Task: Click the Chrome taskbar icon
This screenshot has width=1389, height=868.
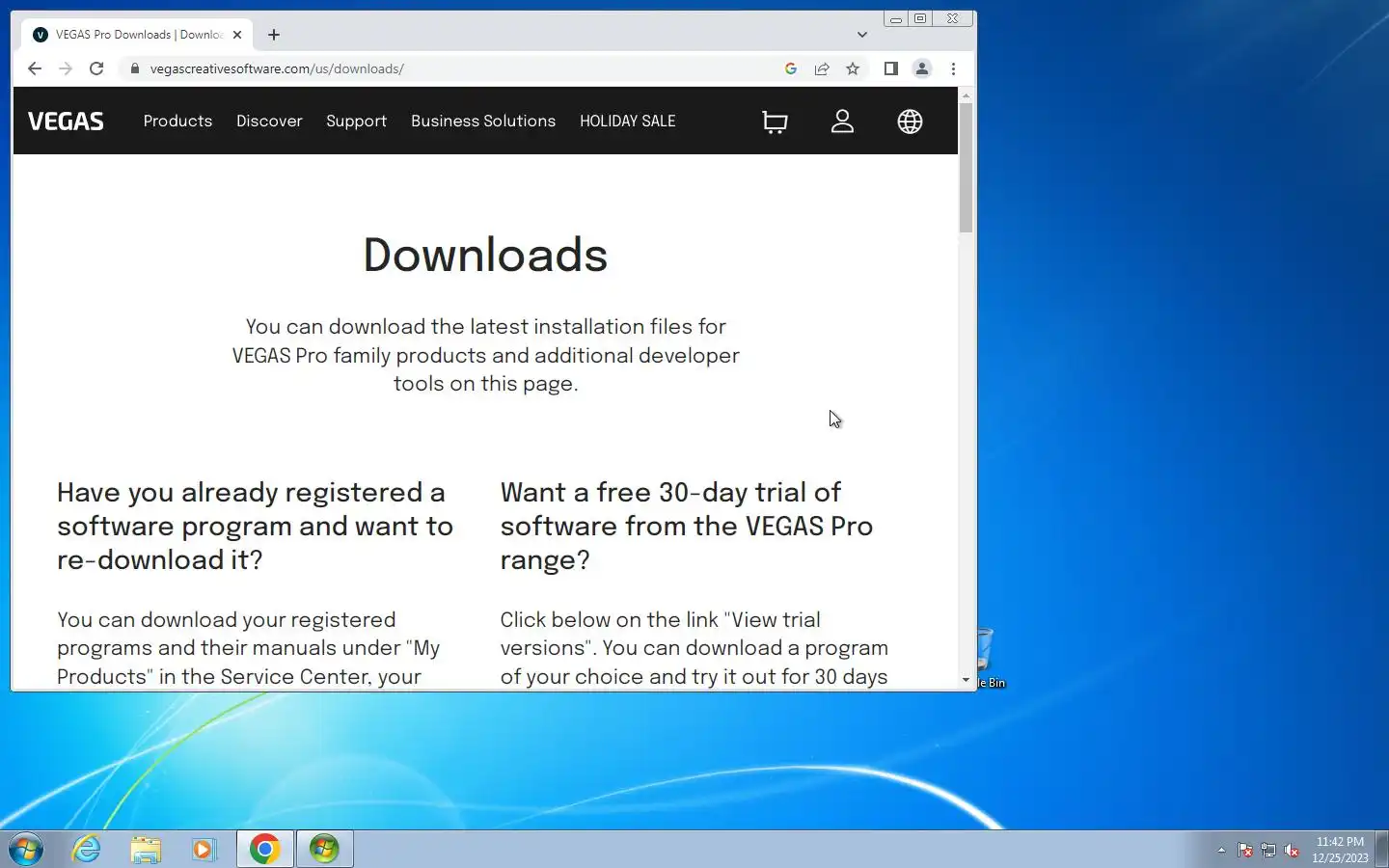Action: (x=264, y=849)
